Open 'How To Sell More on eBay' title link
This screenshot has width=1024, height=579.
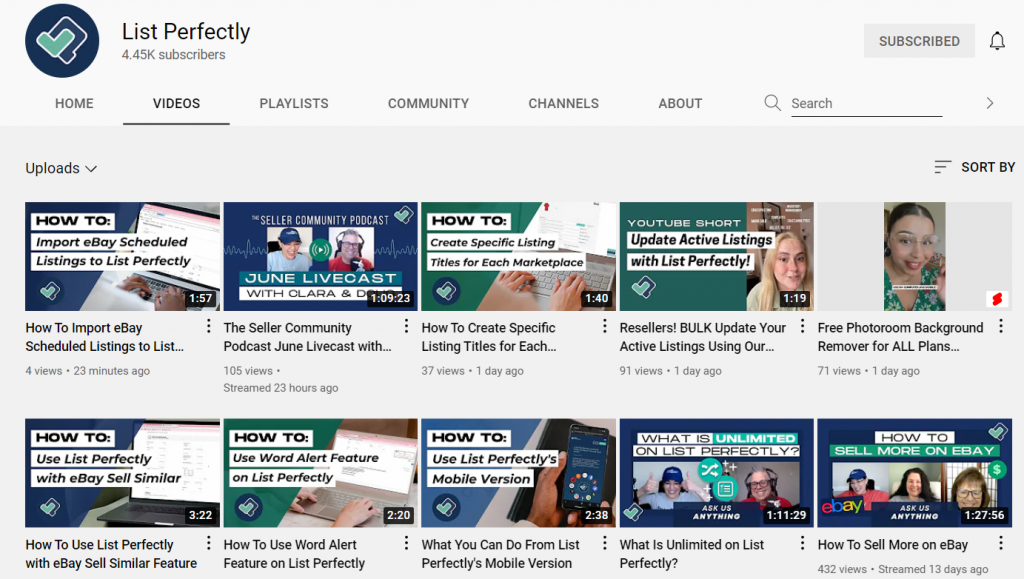(x=893, y=544)
